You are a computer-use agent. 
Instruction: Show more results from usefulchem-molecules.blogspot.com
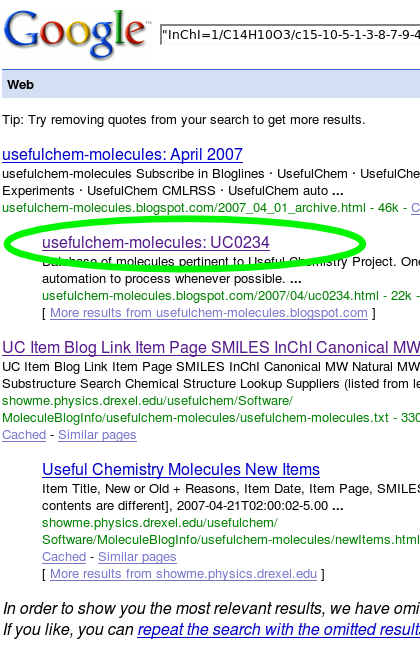209,313
